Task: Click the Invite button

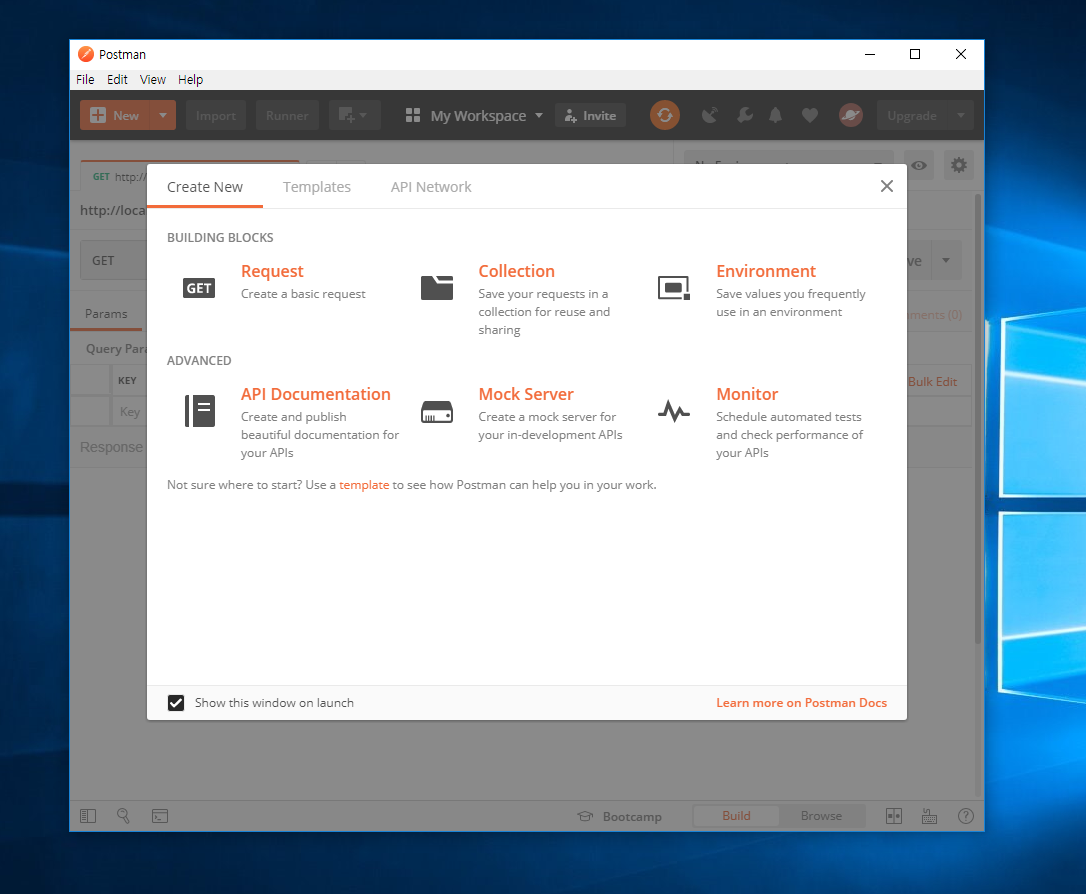Action: [591, 116]
